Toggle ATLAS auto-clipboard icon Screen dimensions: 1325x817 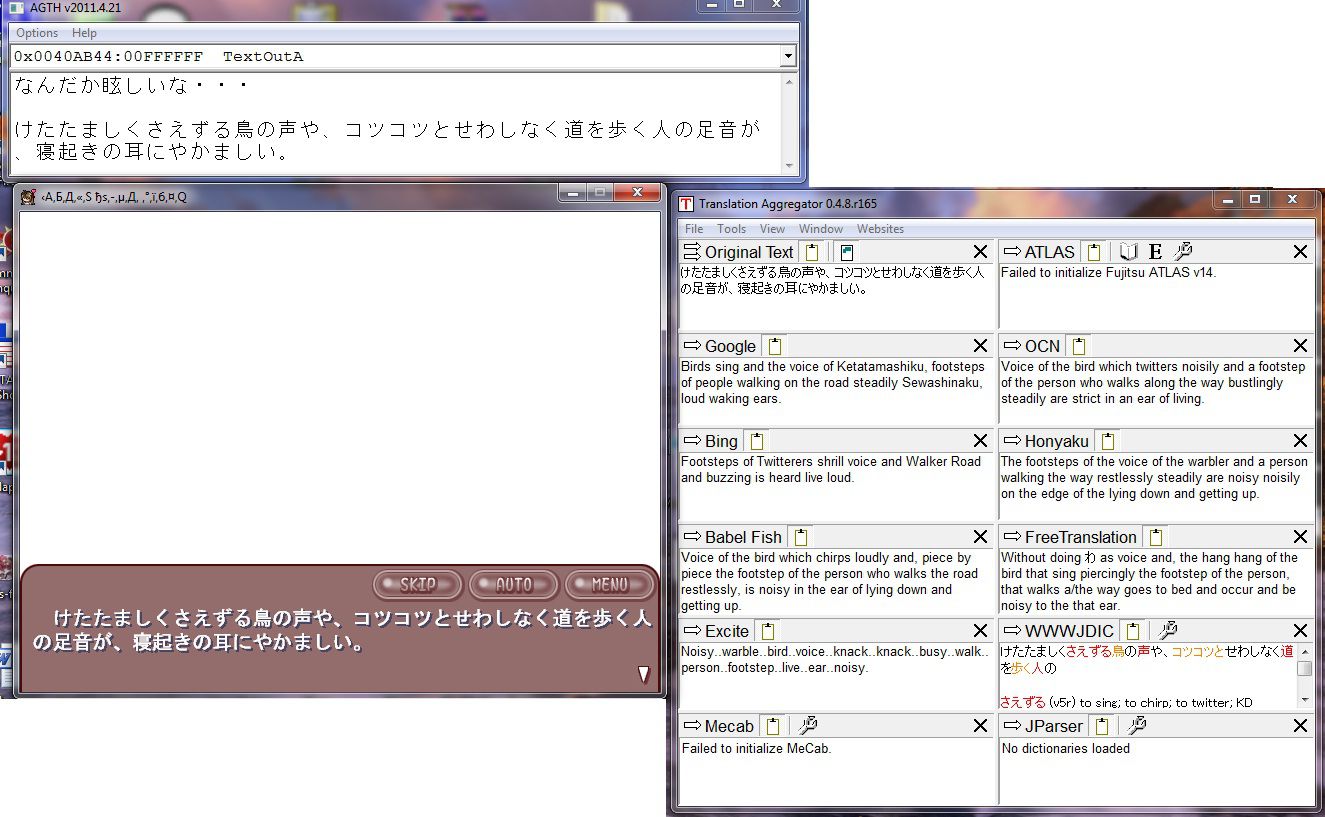tap(1094, 252)
